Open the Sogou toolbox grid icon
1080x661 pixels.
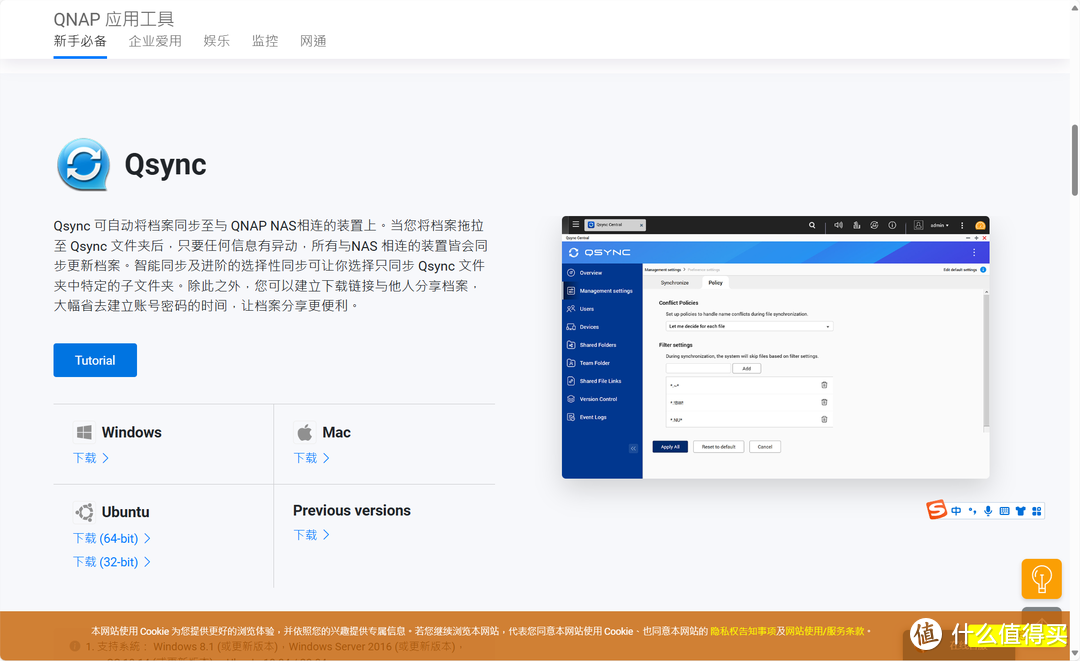click(1036, 511)
